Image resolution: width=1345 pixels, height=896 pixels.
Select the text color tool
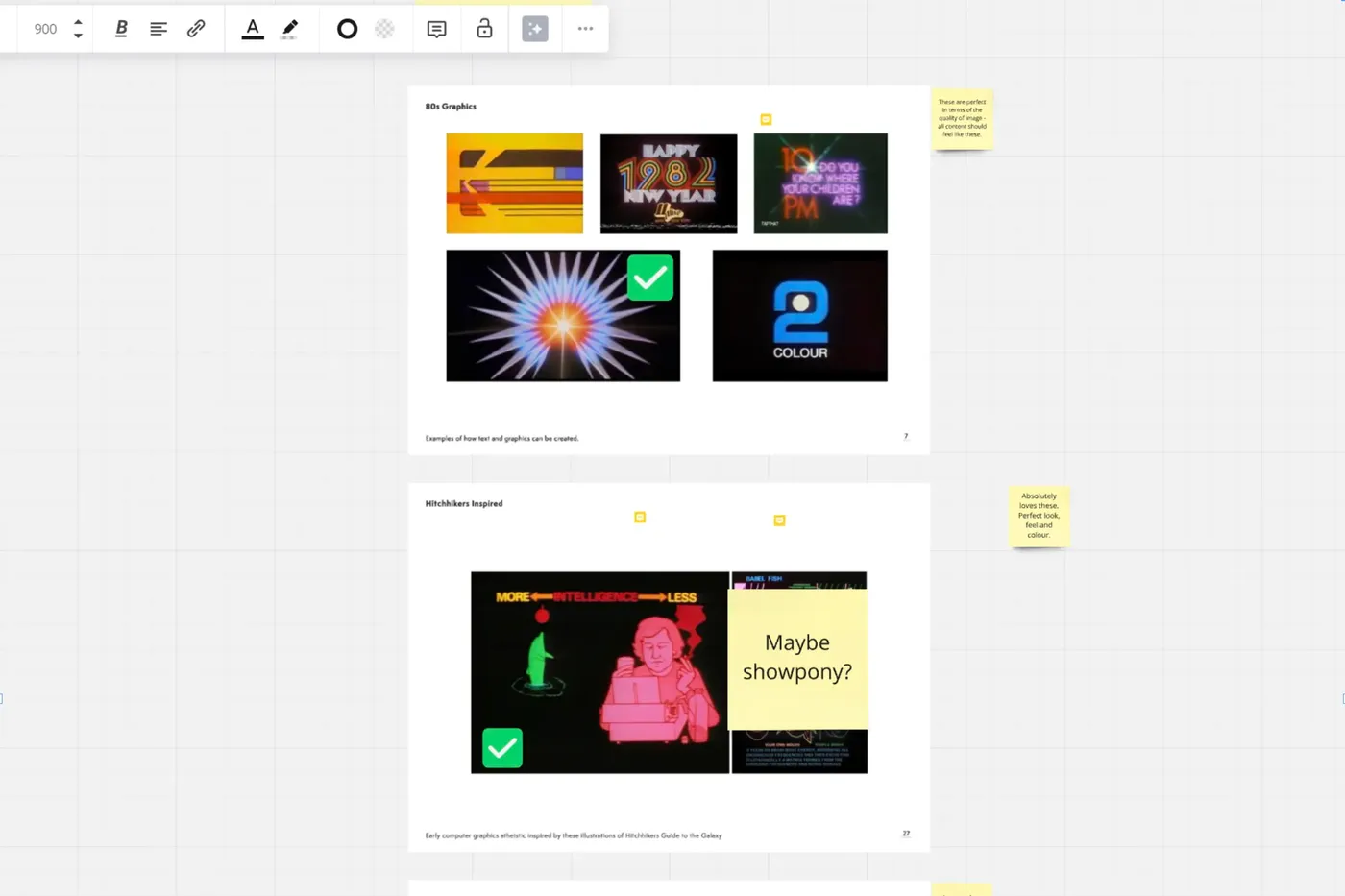pos(252,29)
